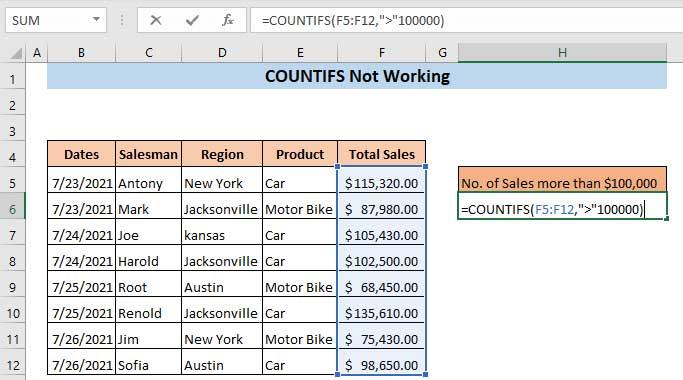The image size is (683, 380).
Task: Click the COUNTIFS Not Working title cell
Action: 357,76
